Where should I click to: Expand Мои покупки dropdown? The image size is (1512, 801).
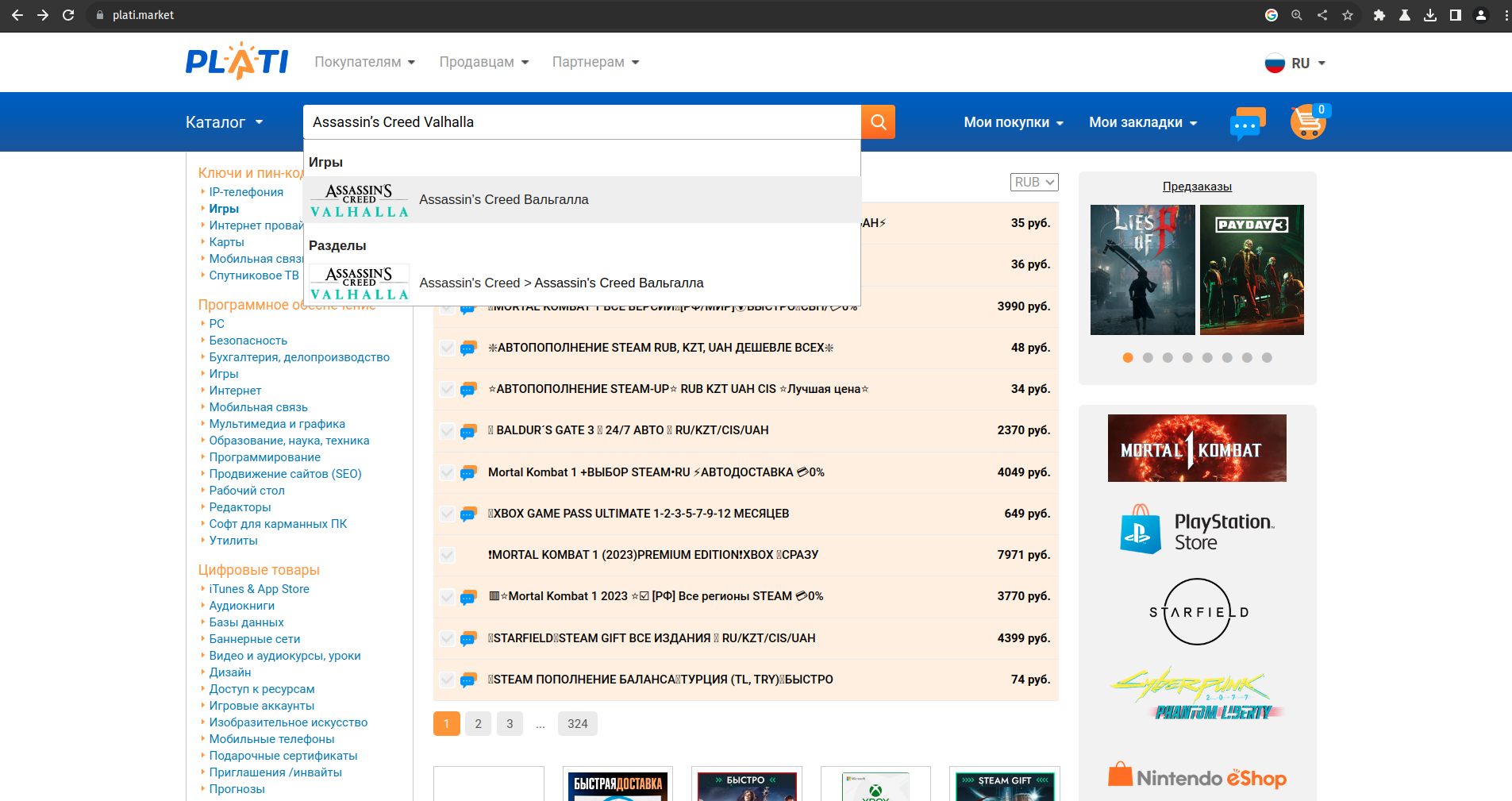(x=1014, y=122)
